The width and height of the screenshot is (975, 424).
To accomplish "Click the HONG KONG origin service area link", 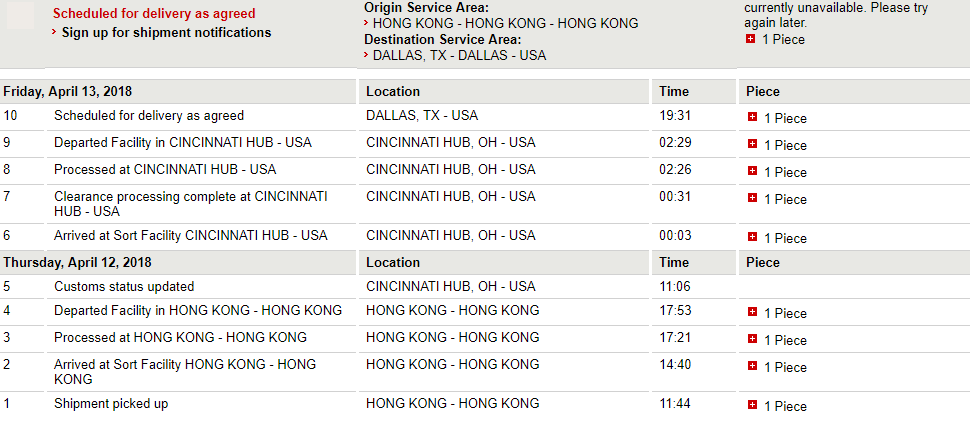I will tap(506, 24).
